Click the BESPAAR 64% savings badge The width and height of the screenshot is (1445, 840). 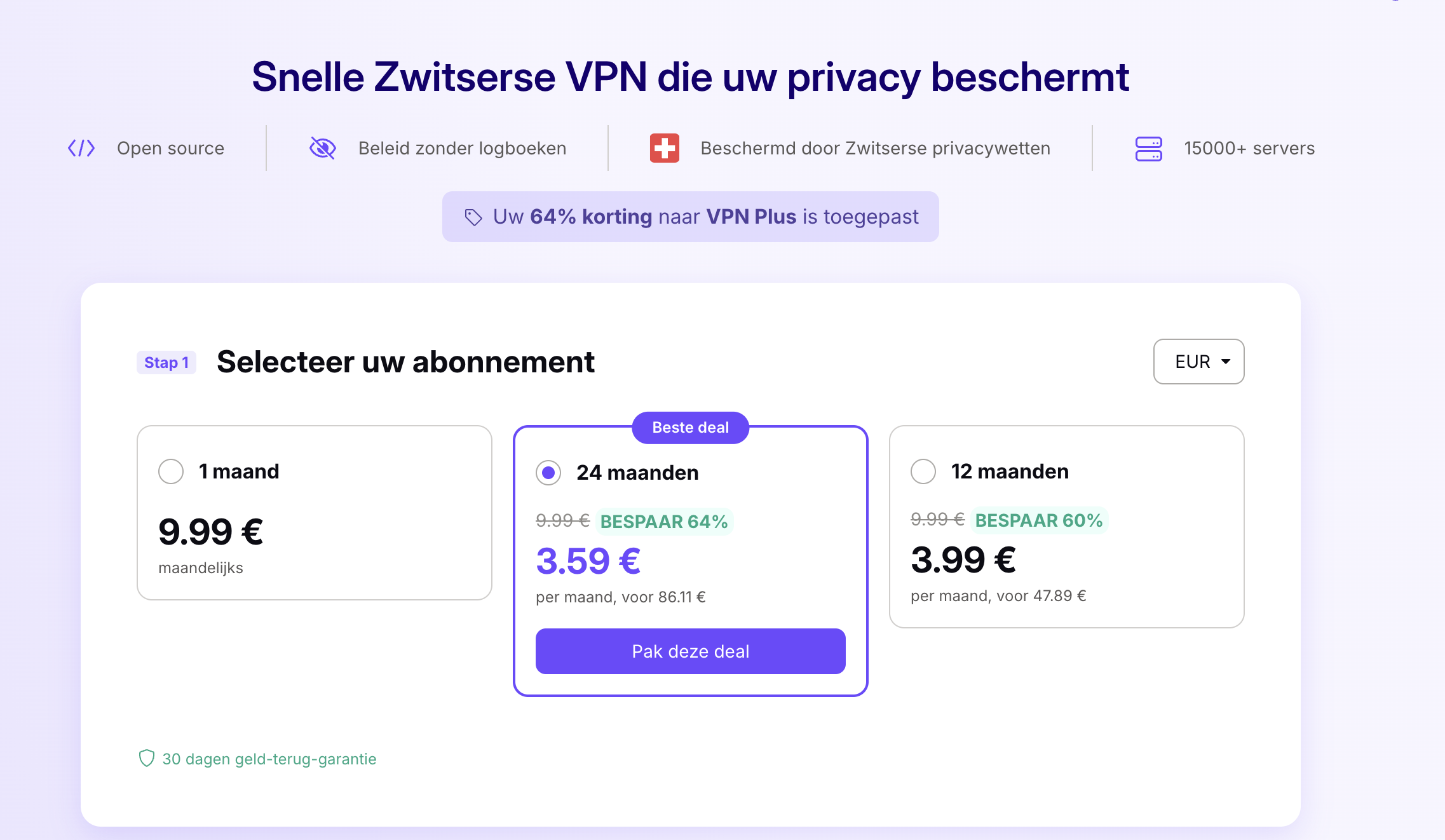(664, 522)
